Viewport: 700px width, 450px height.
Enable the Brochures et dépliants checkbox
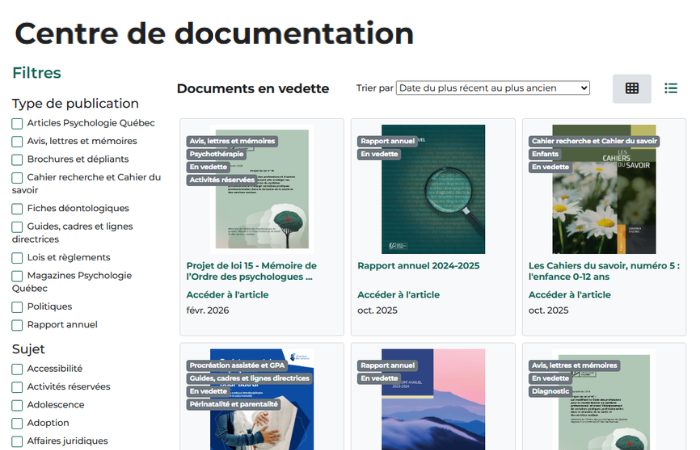pyautogui.click(x=17, y=159)
